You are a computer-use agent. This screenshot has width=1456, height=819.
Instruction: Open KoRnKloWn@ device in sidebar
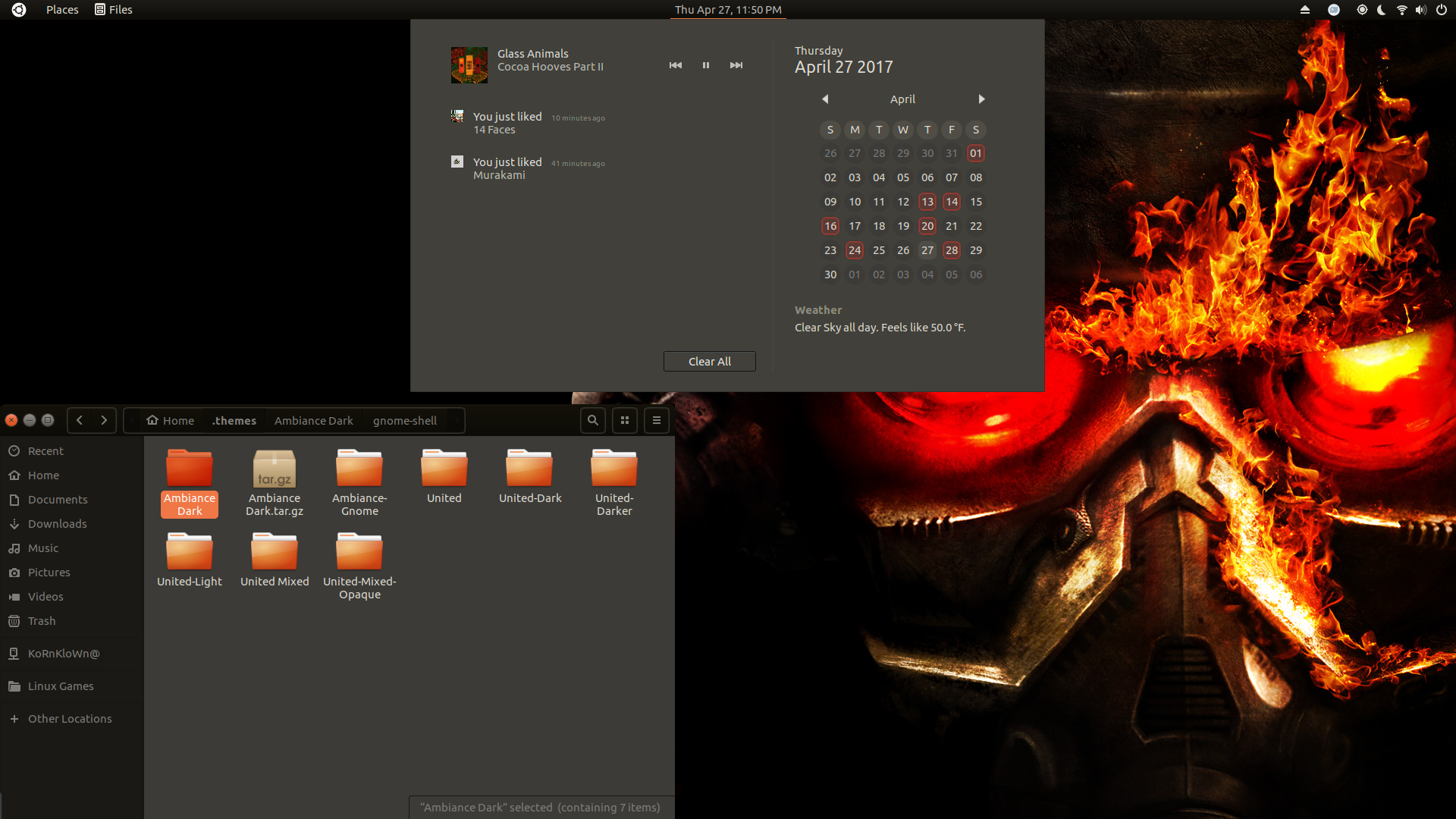pyautogui.click(x=72, y=654)
